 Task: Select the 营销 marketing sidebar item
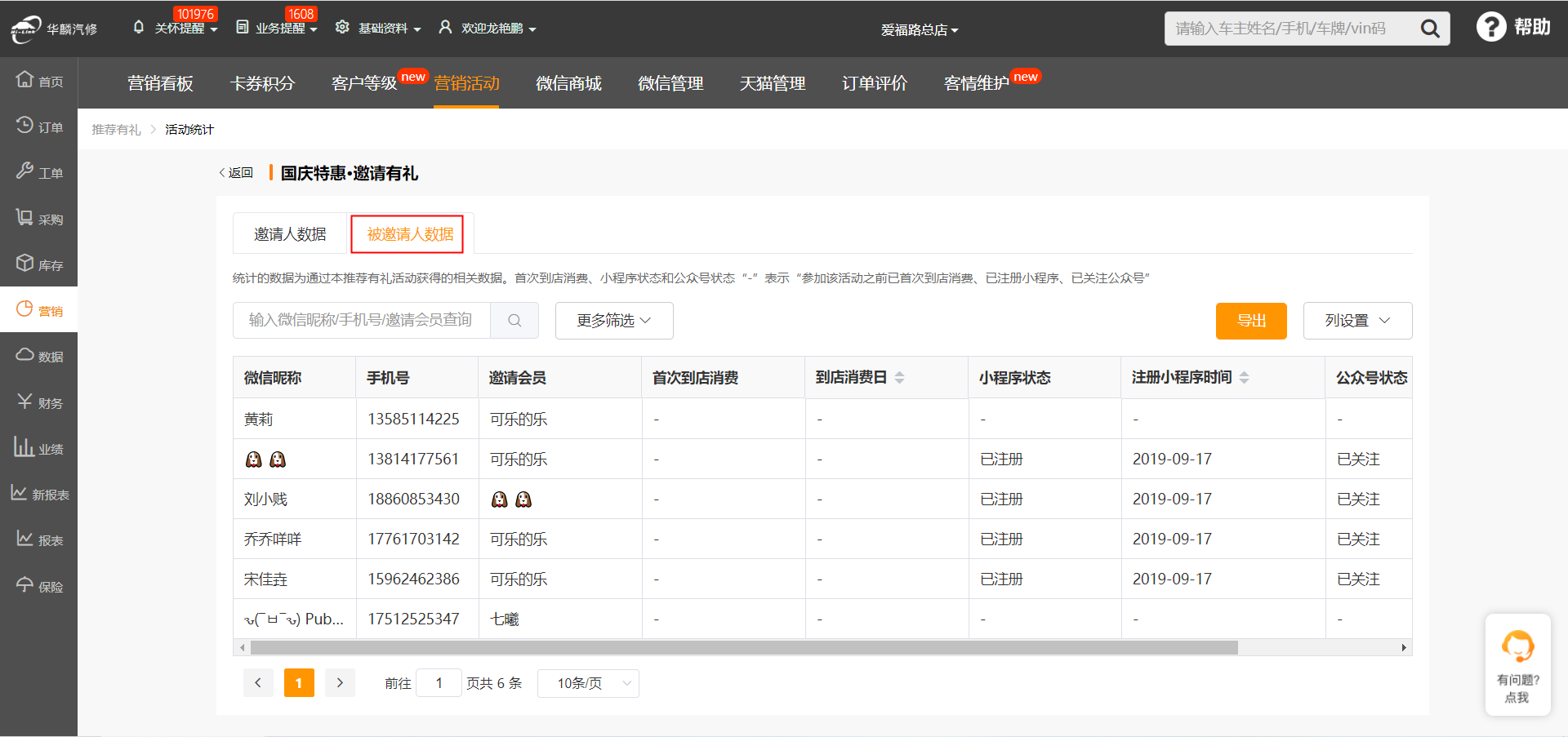[x=38, y=310]
